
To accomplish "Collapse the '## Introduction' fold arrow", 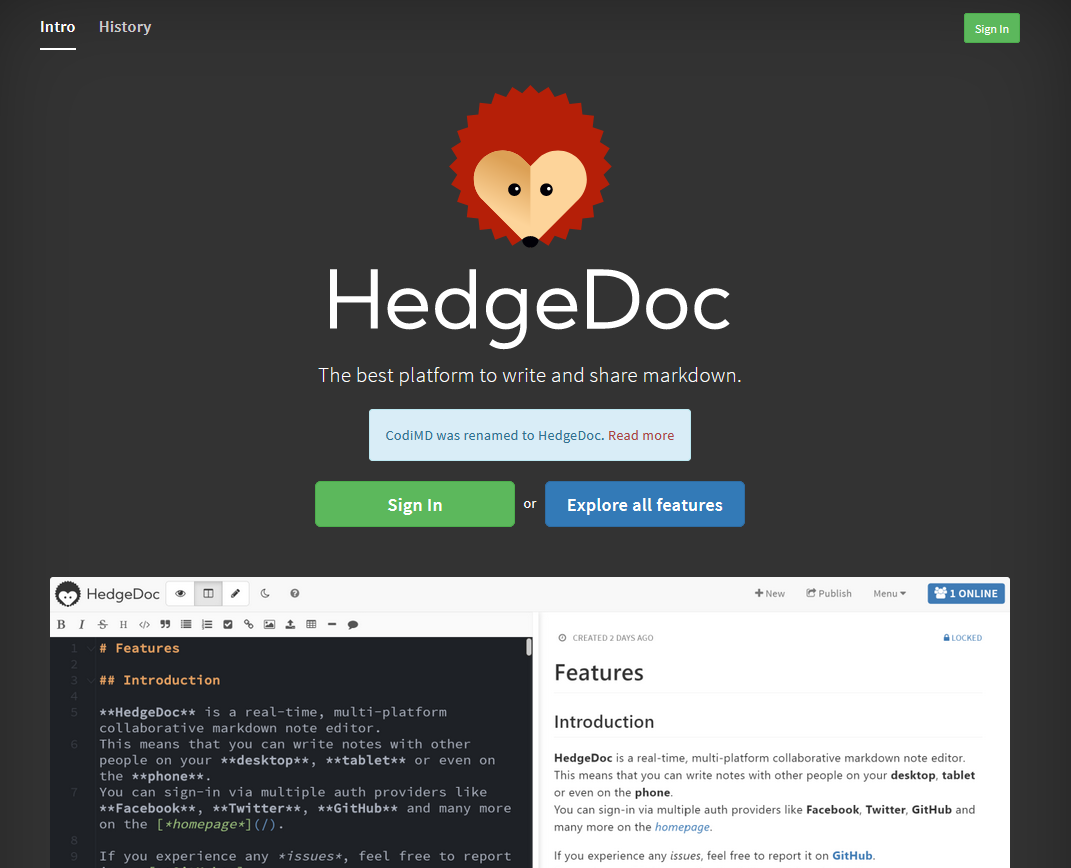I will point(91,680).
